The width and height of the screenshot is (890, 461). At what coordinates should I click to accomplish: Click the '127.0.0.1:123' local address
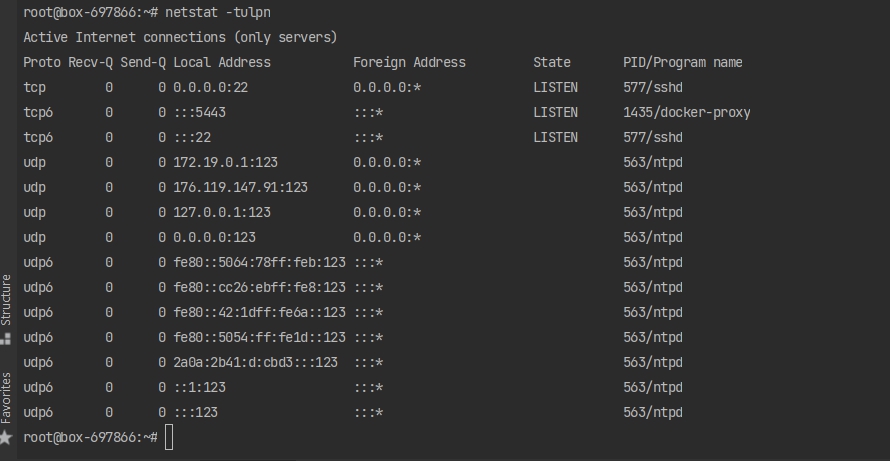point(221,212)
